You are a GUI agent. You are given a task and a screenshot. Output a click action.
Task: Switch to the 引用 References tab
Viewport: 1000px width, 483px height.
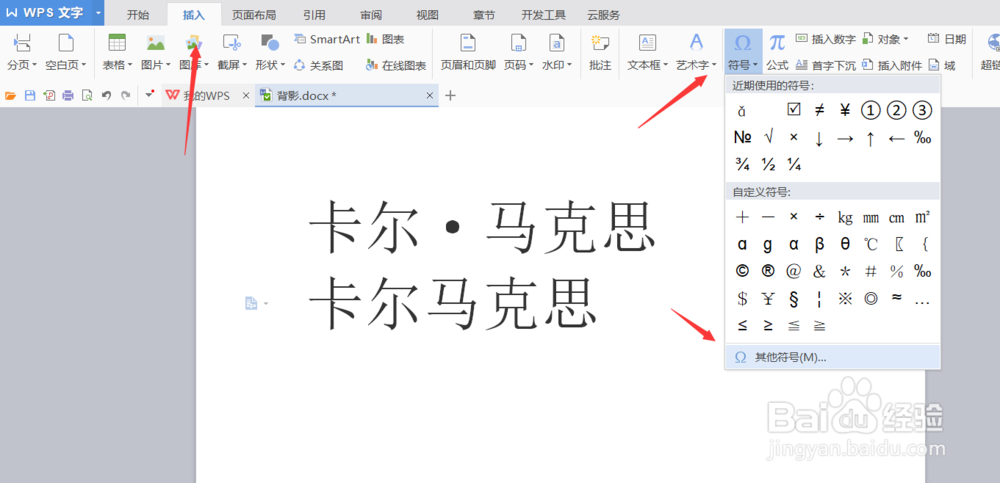pyautogui.click(x=314, y=15)
